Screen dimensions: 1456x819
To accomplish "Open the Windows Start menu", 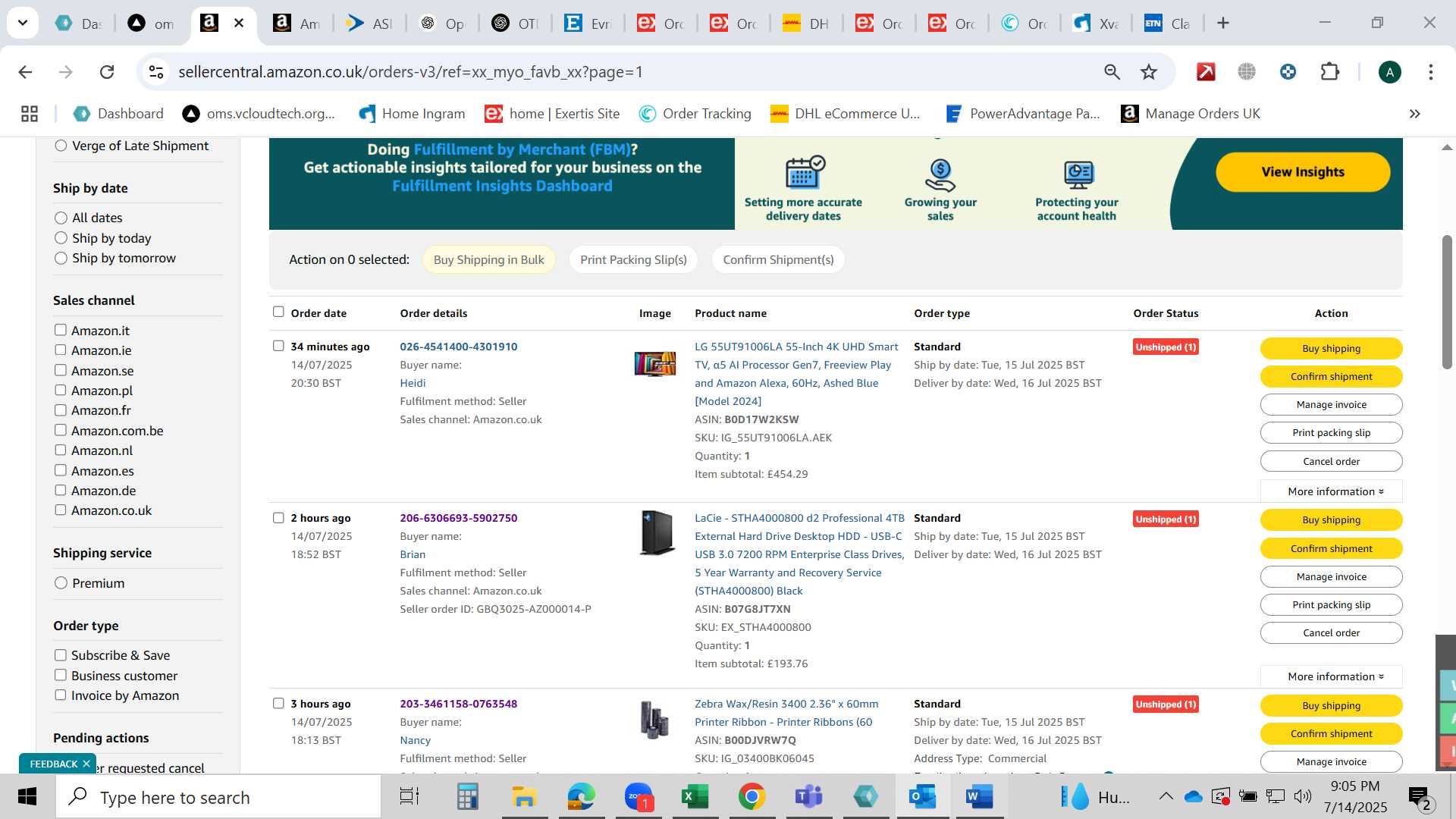I will point(27,797).
